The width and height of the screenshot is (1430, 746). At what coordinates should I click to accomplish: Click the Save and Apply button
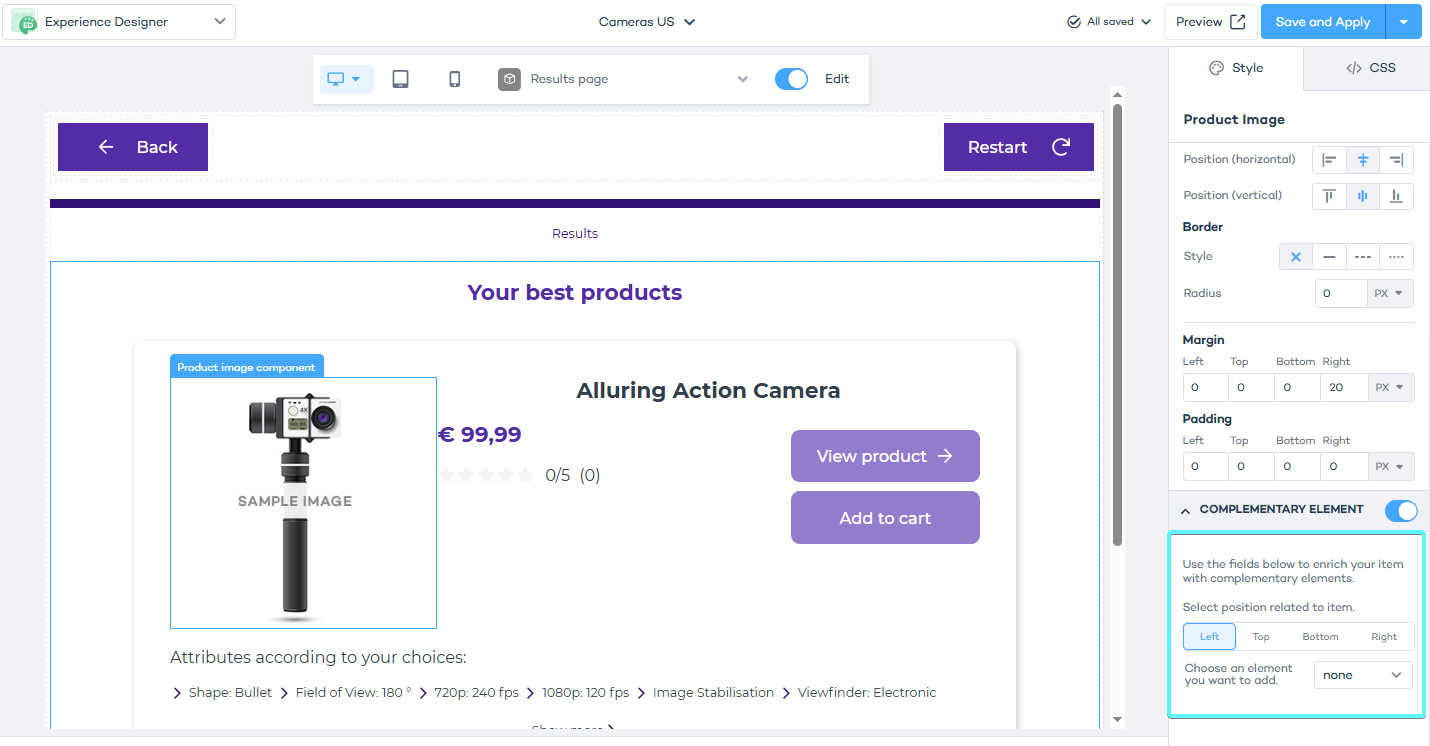coord(1322,21)
